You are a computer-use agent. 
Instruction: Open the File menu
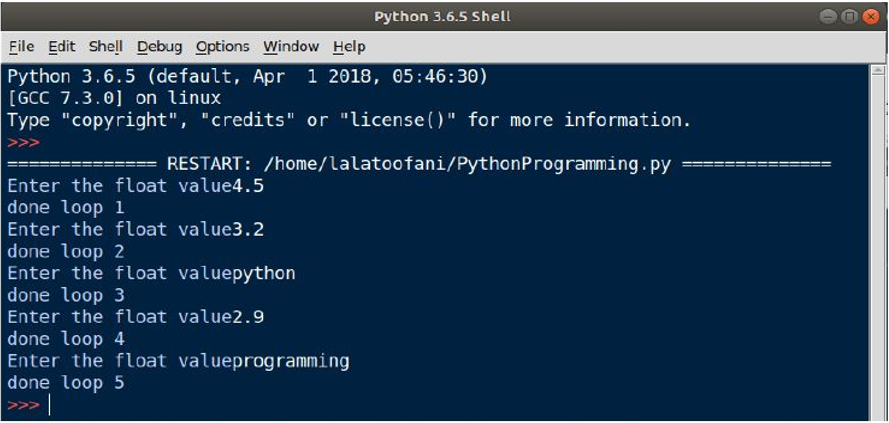(22, 46)
